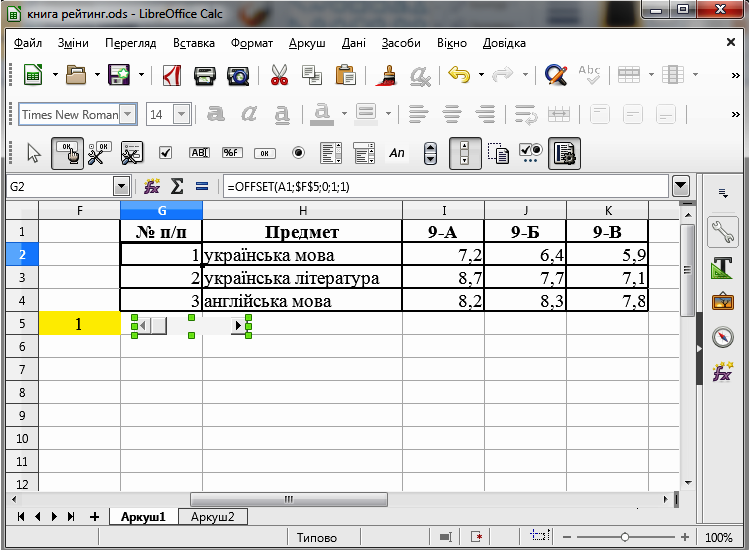The width and height of the screenshot is (750, 551).
Task: Expand the font name dropdown
Action: (x=127, y=114)
